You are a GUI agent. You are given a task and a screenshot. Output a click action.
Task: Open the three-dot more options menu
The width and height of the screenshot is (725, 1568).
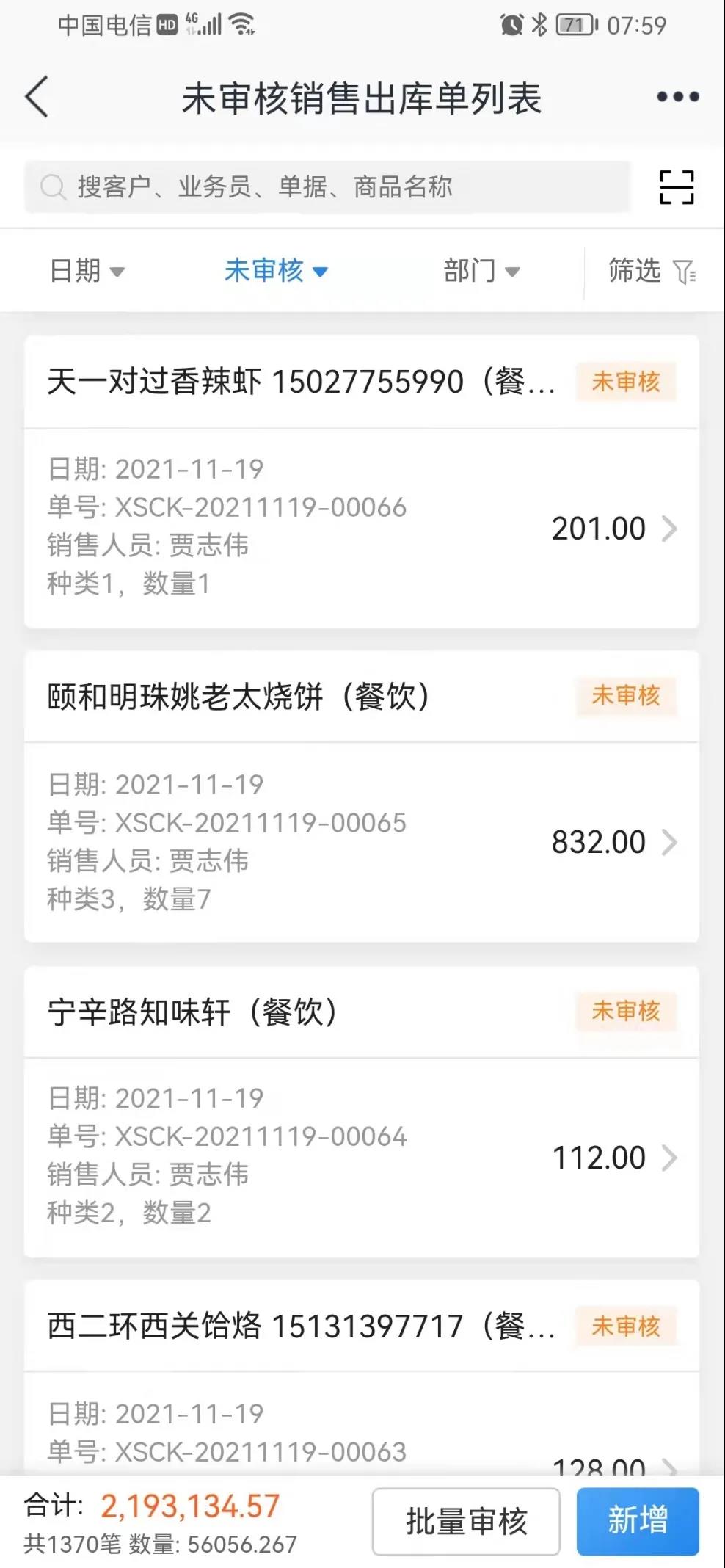pyautogui.click(x=677, y=97)
